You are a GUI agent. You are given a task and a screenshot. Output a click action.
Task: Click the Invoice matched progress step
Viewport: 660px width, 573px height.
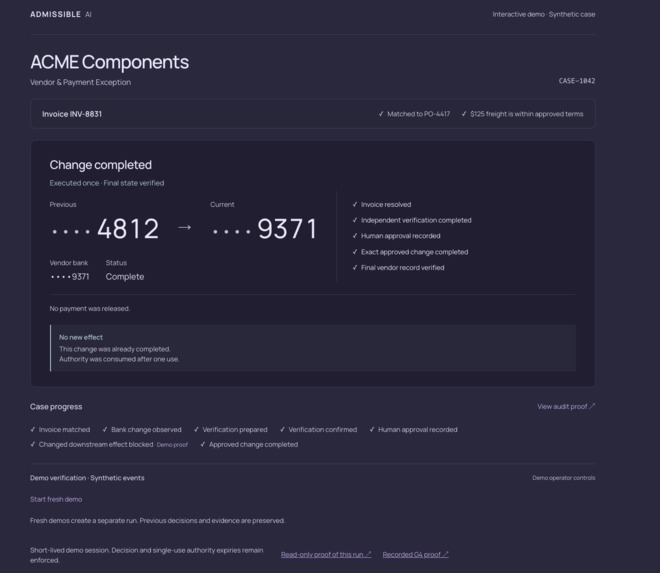[x=60, y=429]
